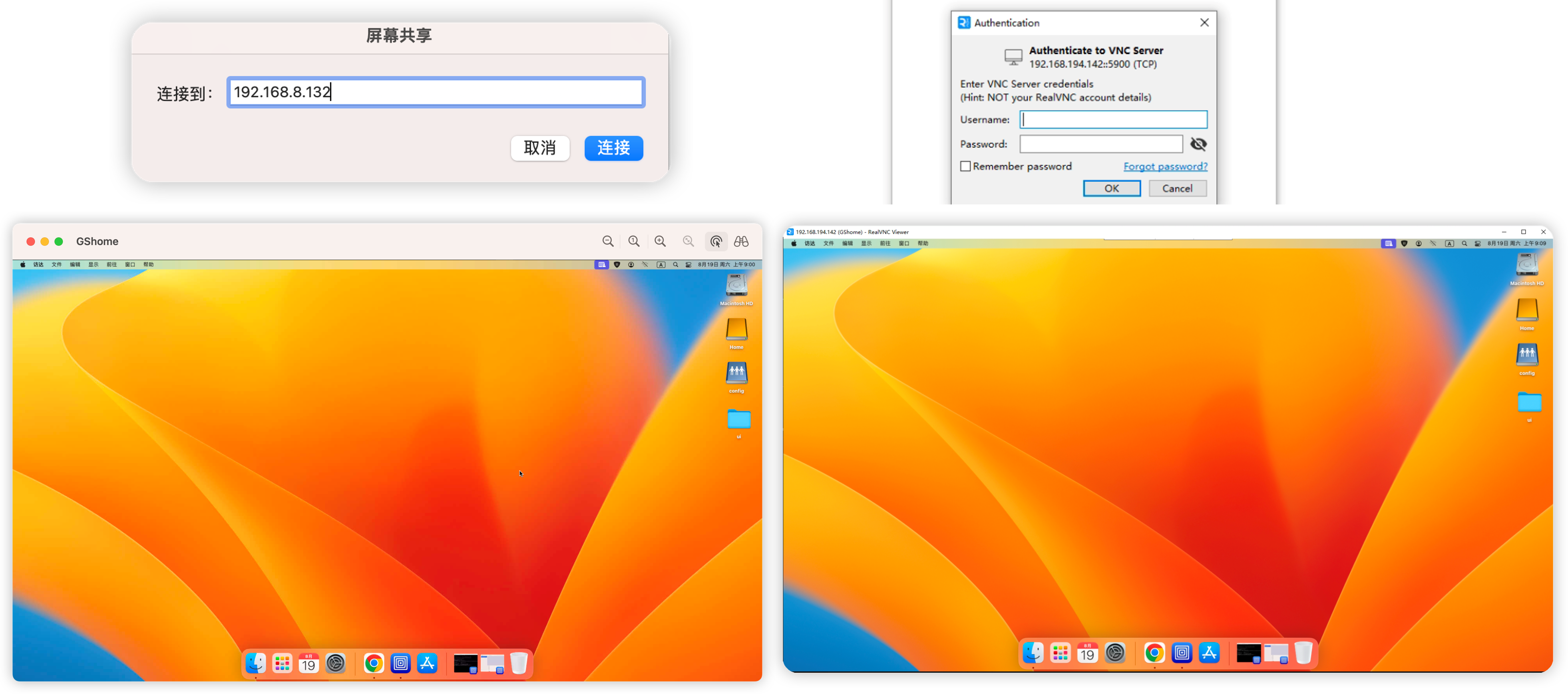Viewport: 1568px width, 694px height.
Task: Open Chrome in GShome window dock
Action: (374, 663)
